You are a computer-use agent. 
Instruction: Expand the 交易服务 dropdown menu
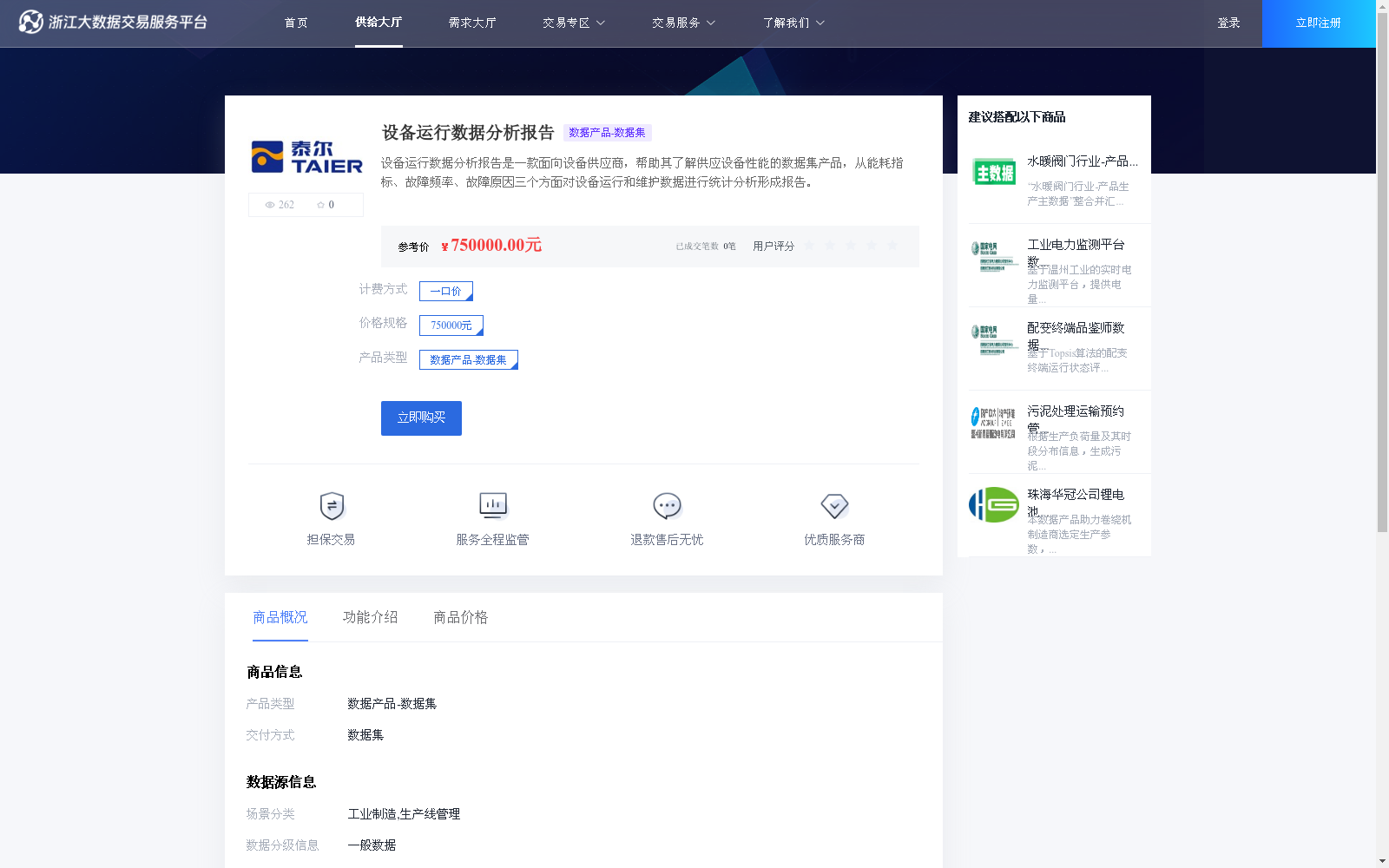(683, 23)
